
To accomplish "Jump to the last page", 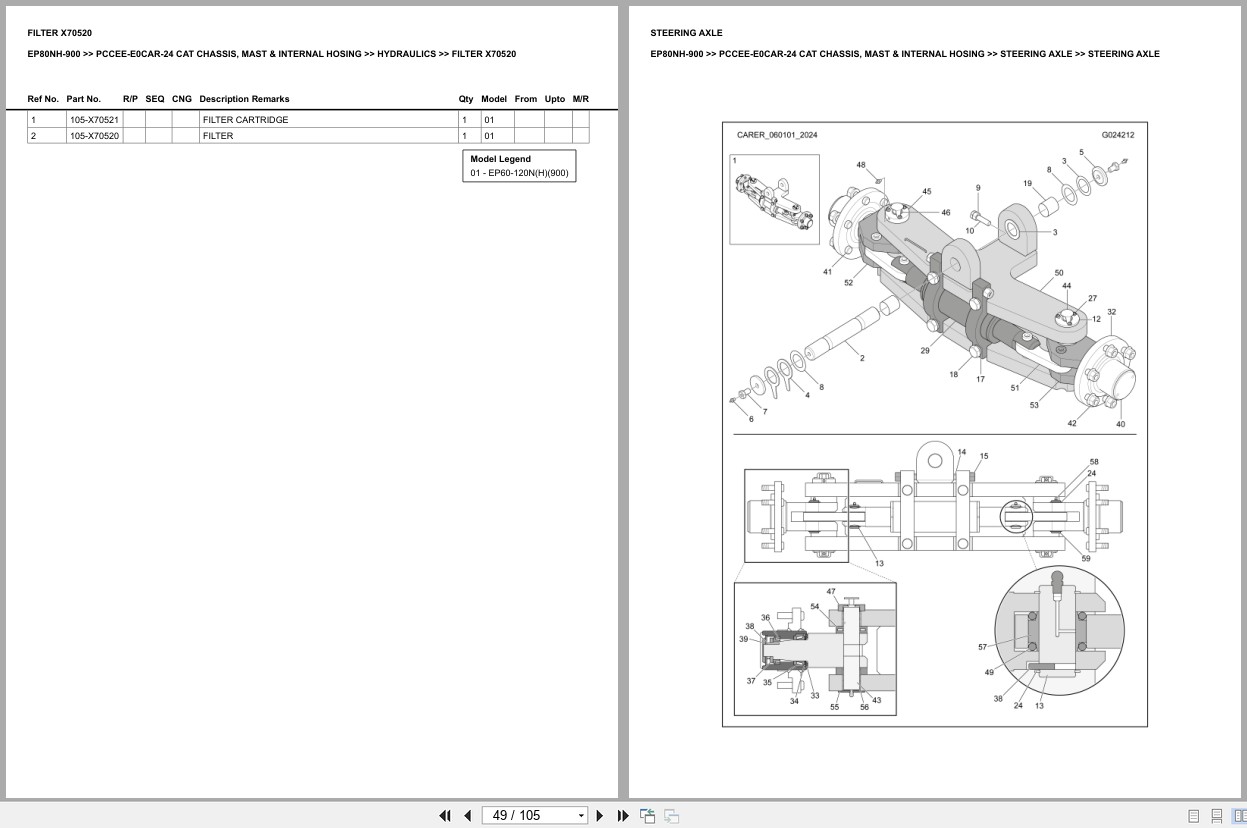I will (623, 816).
